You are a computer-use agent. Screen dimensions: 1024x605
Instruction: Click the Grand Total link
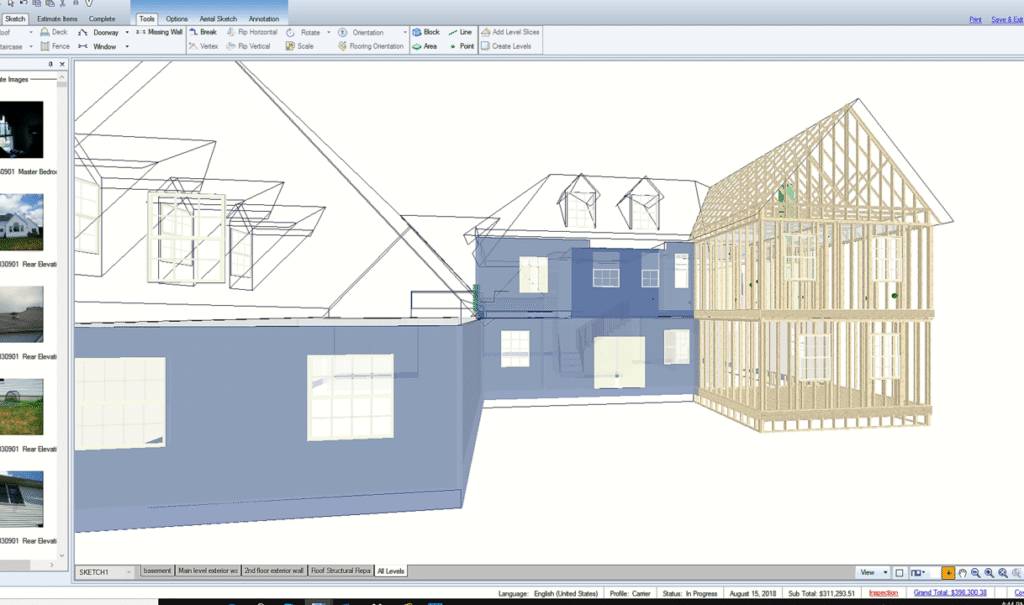[x=943, y=593]
